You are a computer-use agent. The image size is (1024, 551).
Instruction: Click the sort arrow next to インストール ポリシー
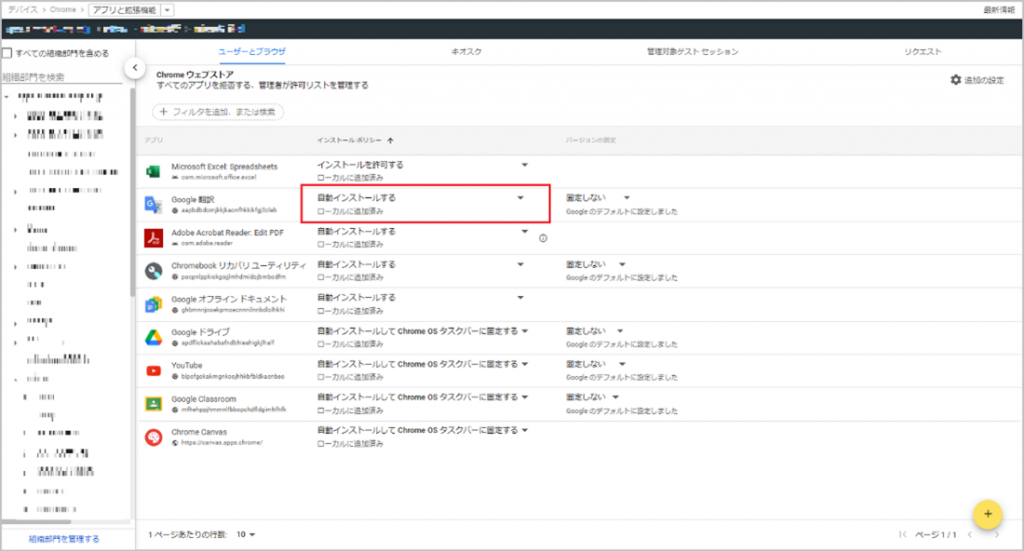tap(391, 140)
